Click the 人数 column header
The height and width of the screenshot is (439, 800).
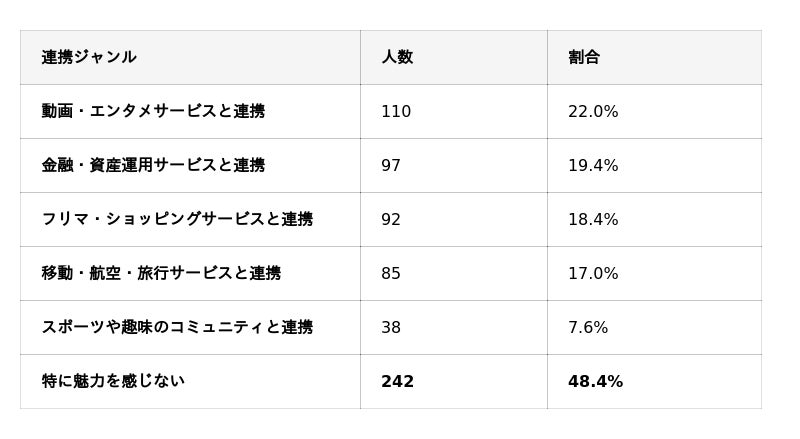[x=397, y=57]
